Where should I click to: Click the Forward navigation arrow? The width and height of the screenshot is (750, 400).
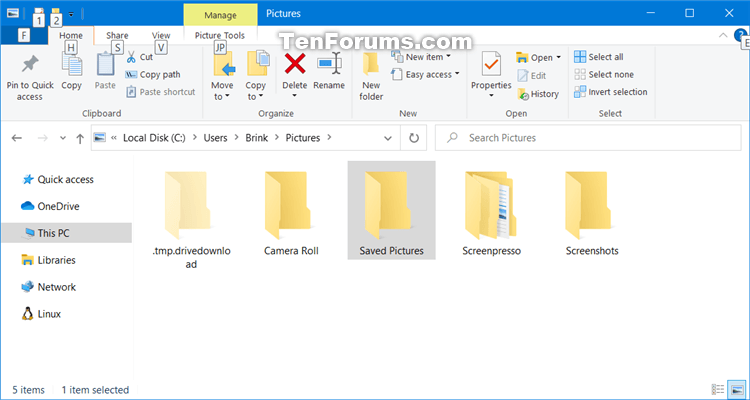[x=43, y=138]
